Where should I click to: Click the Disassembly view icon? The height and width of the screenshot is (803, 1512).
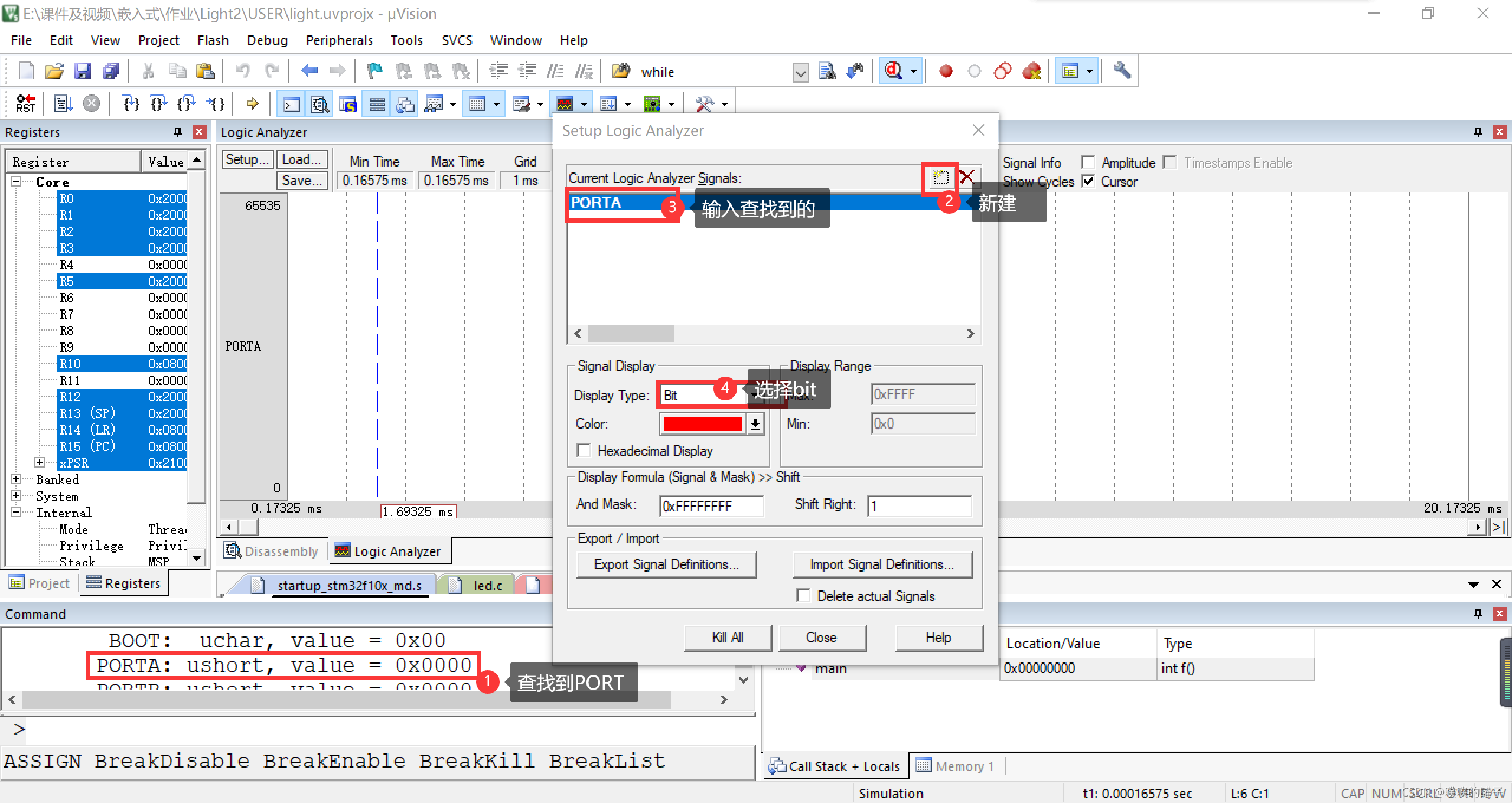pos(232,550)
